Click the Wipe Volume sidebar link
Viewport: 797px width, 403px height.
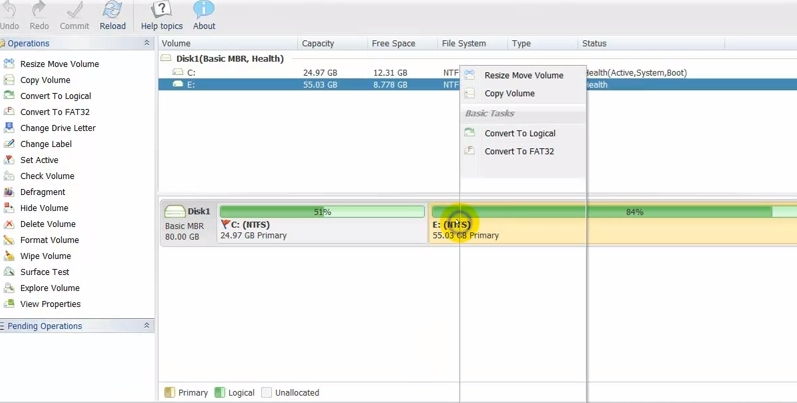tap(45, 256)
